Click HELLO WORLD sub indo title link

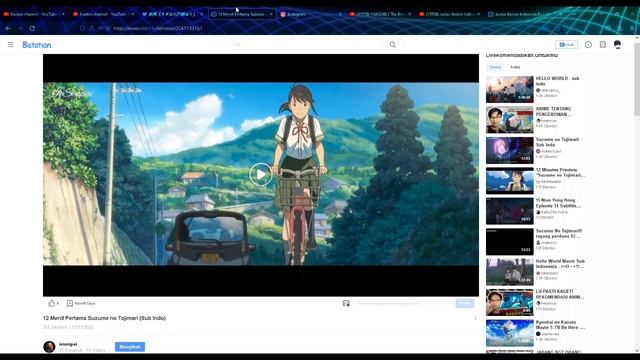[x=557, y=81]
